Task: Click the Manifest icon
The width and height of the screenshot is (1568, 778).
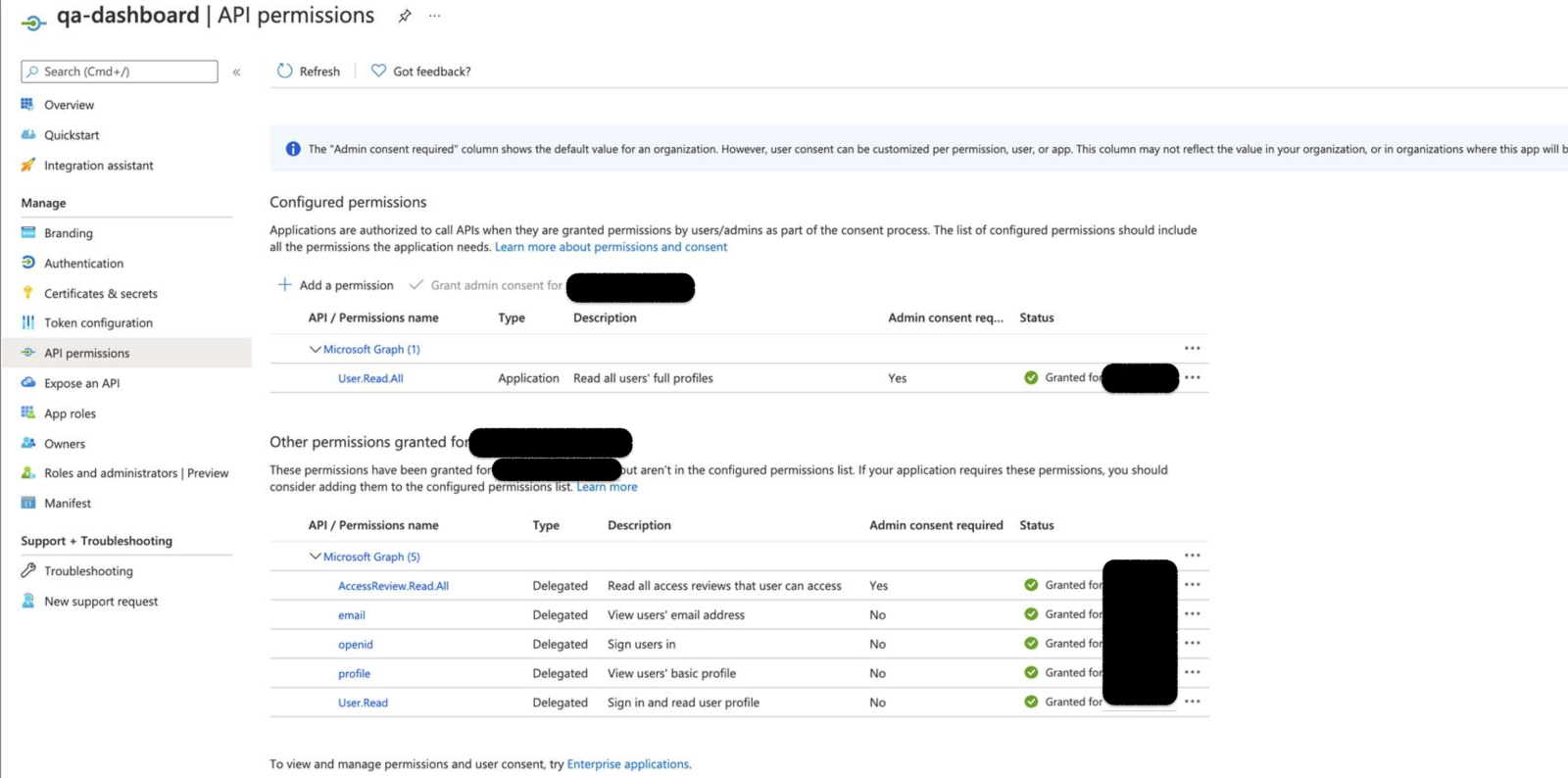Action: pos(27,503)
